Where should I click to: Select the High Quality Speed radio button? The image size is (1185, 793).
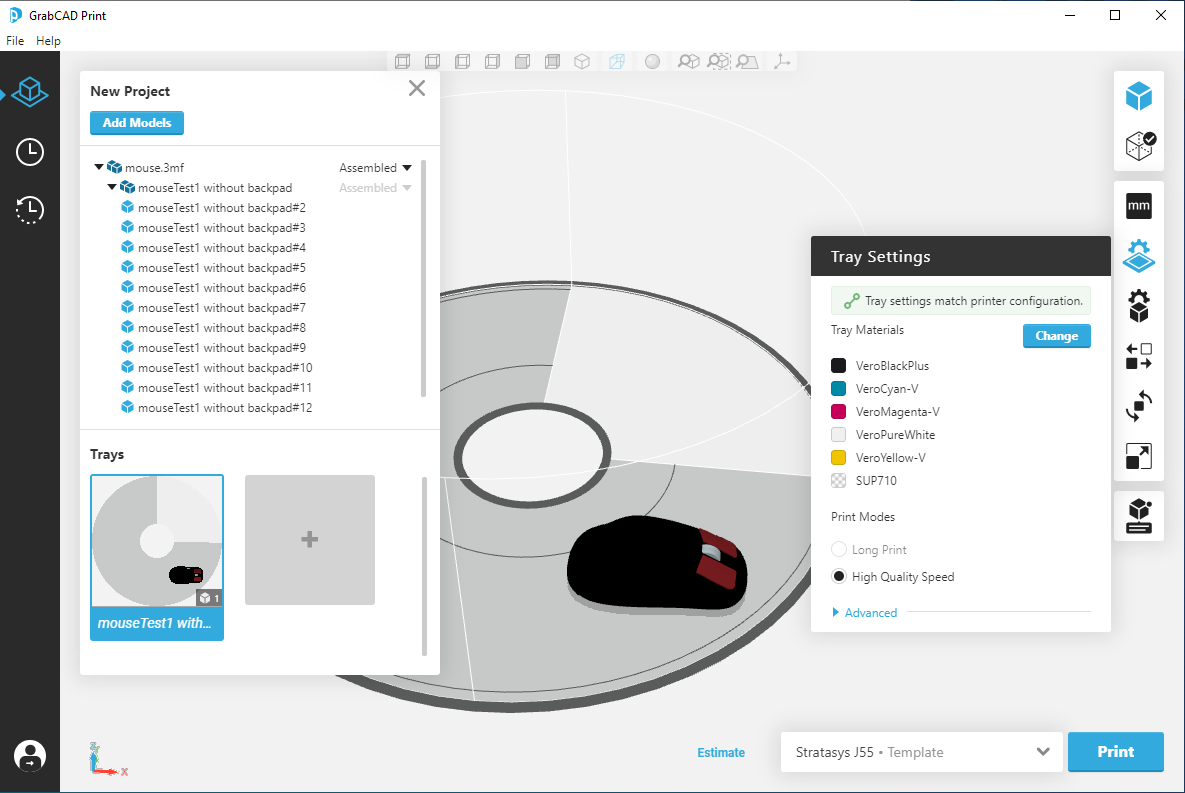tap(838, 576)
